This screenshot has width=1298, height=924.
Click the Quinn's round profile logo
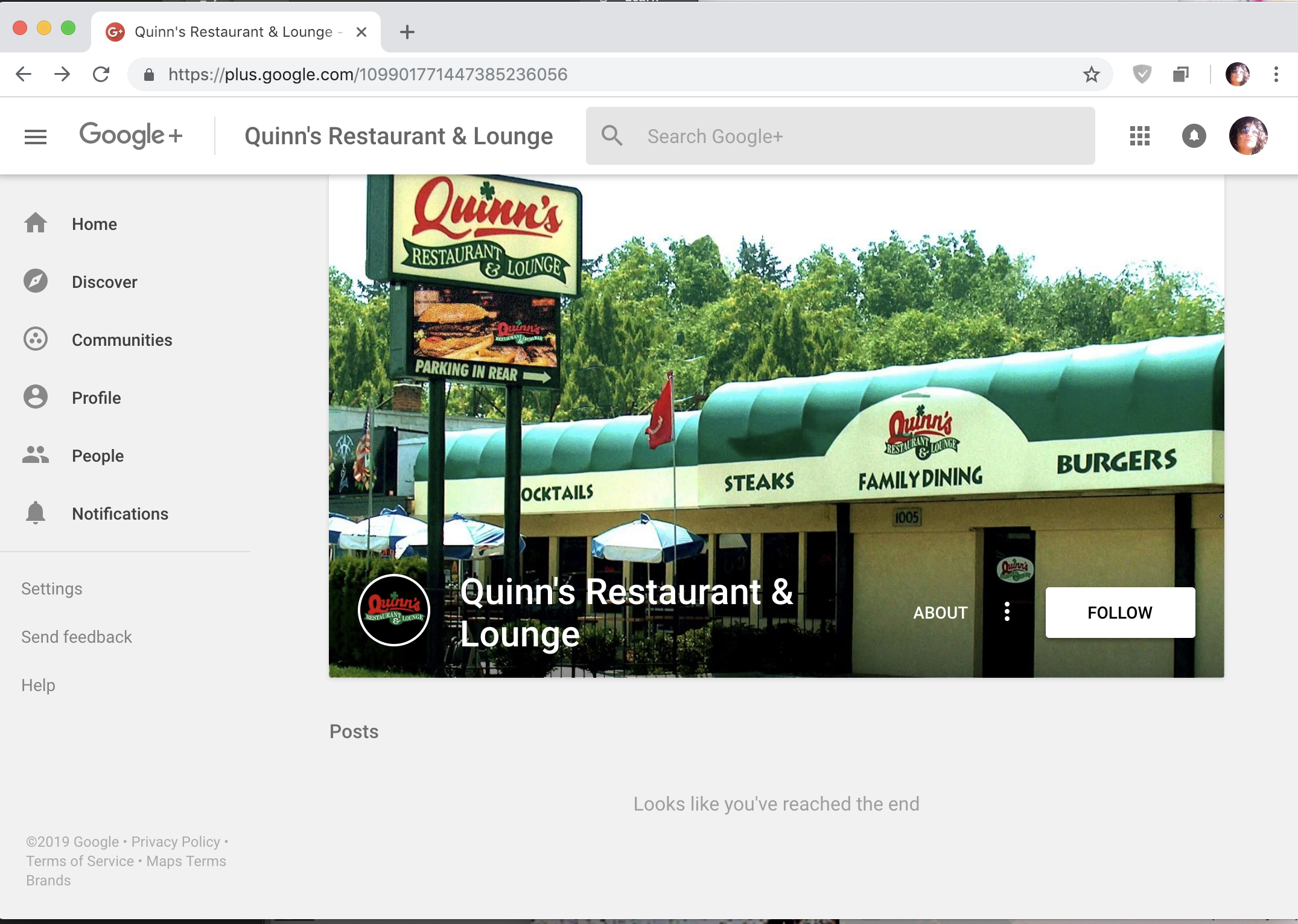click(393, 610)
